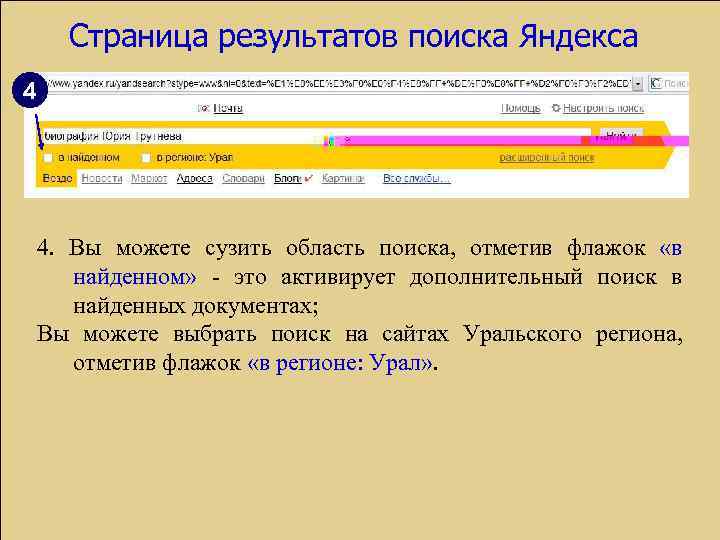Select the Везде tab
This screenshot has height=540, width=720.
click(x=57, y=178)
